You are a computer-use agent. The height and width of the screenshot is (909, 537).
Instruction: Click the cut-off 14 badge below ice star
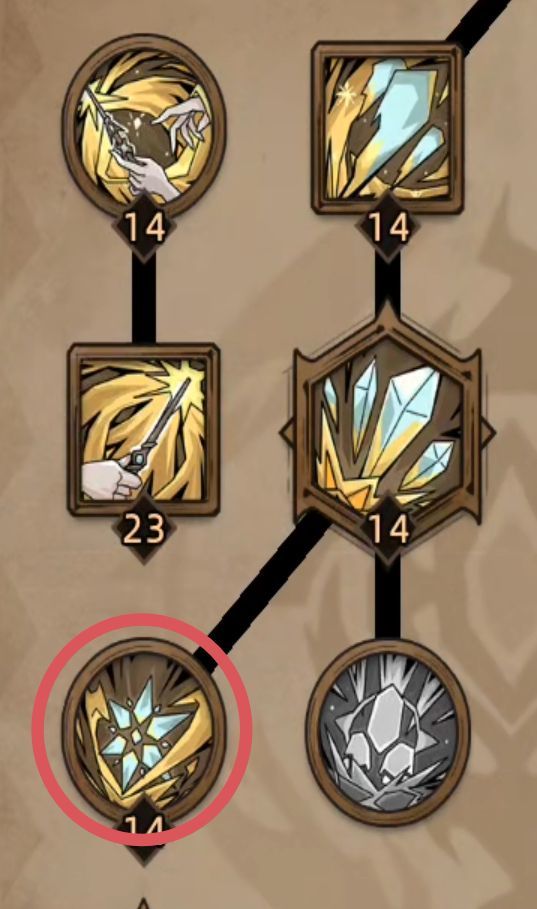(144, 830)
